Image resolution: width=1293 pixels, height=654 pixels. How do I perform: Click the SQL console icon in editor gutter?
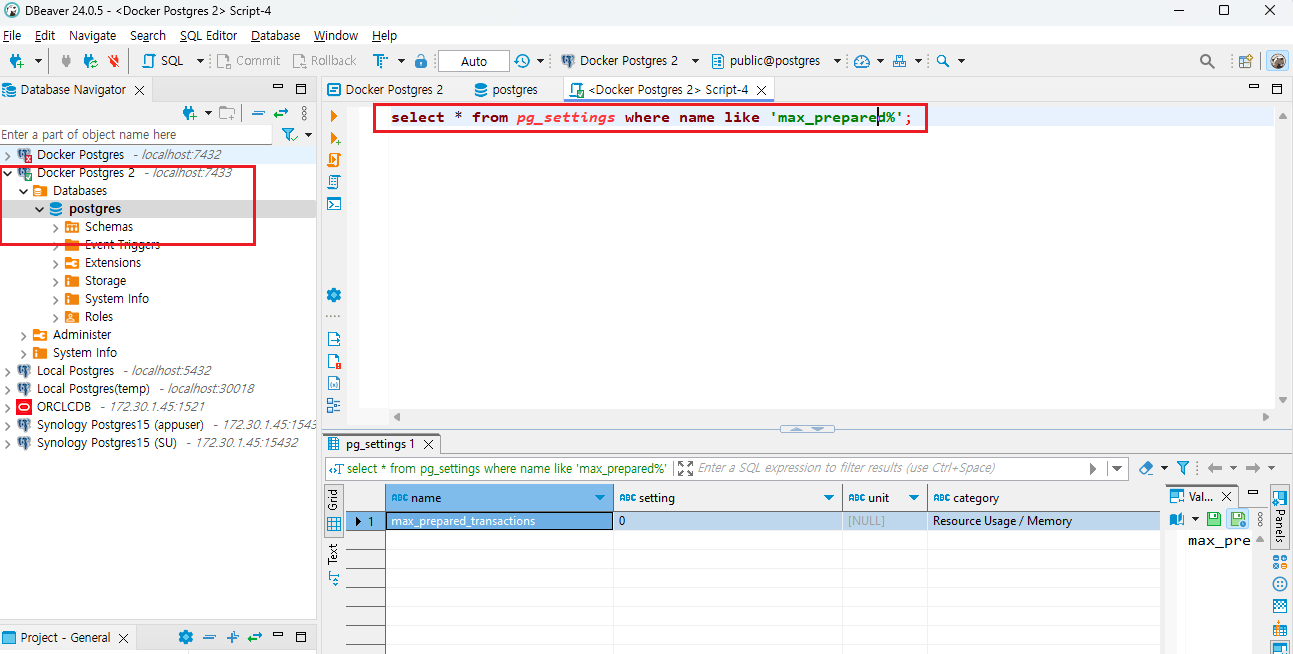[334, 204]
